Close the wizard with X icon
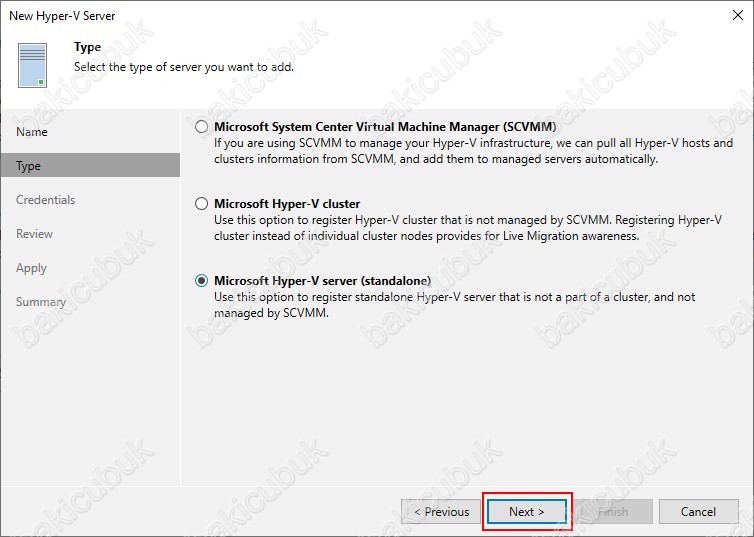754x537 pixels. click(738, 15)
